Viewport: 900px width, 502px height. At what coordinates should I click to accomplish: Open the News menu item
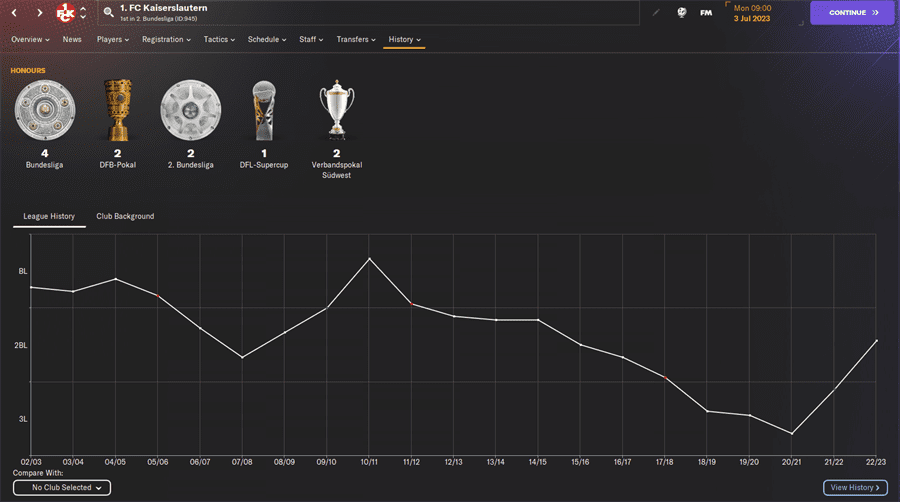pyautogui.click(x=72, y=40)
